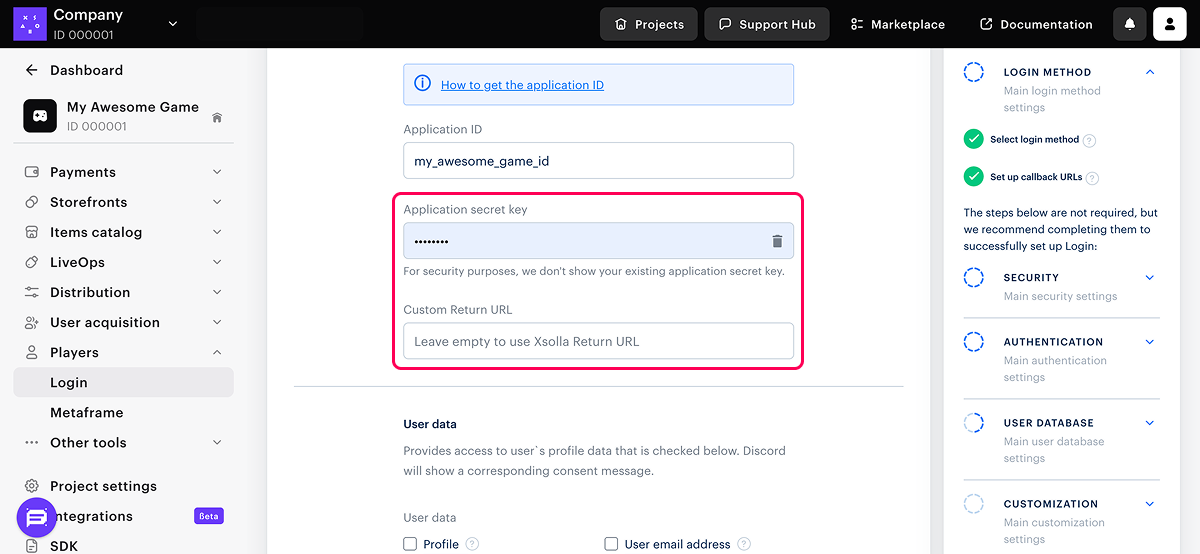Image resolution: width=1200 pixels, height=554 pixels.
Task: Click the Xsolla company logo
Action: [29, 24]
